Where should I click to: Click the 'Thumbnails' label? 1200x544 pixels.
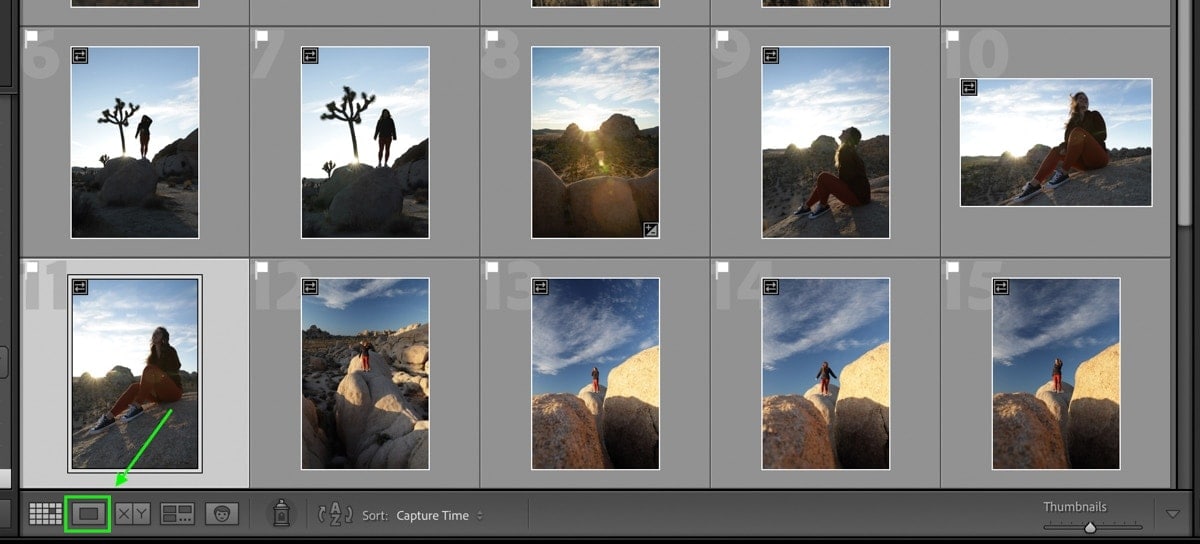click(x=1075, y=507)
